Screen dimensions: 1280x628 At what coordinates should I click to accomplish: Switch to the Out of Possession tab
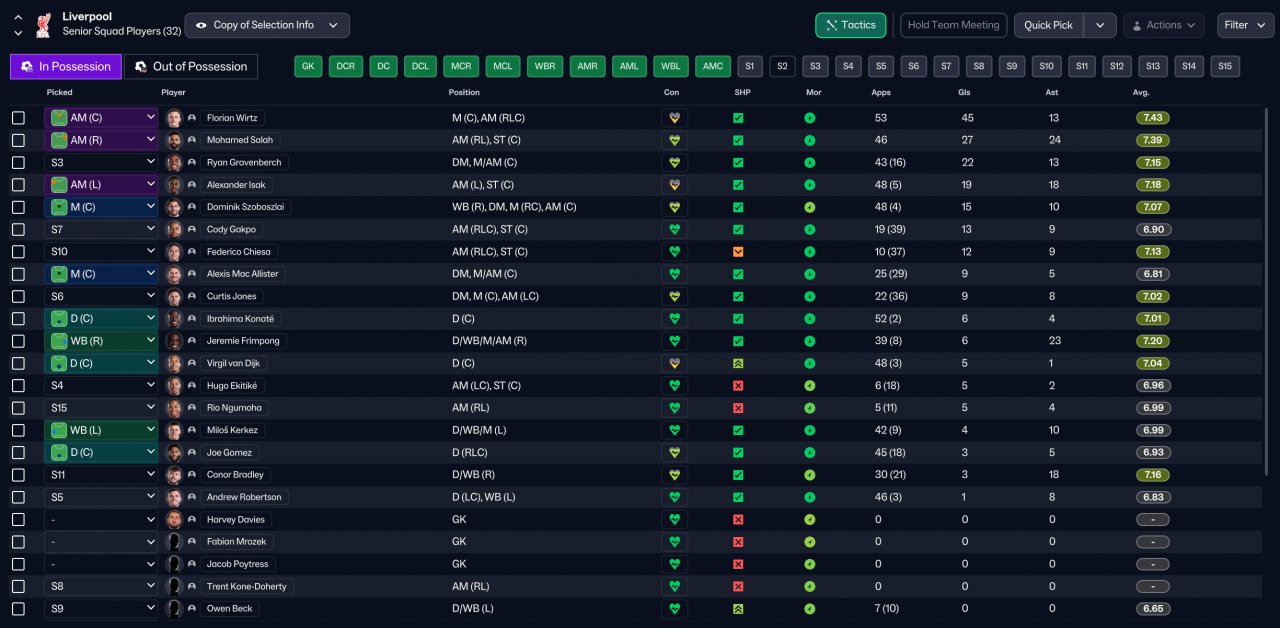pos(190,67)
